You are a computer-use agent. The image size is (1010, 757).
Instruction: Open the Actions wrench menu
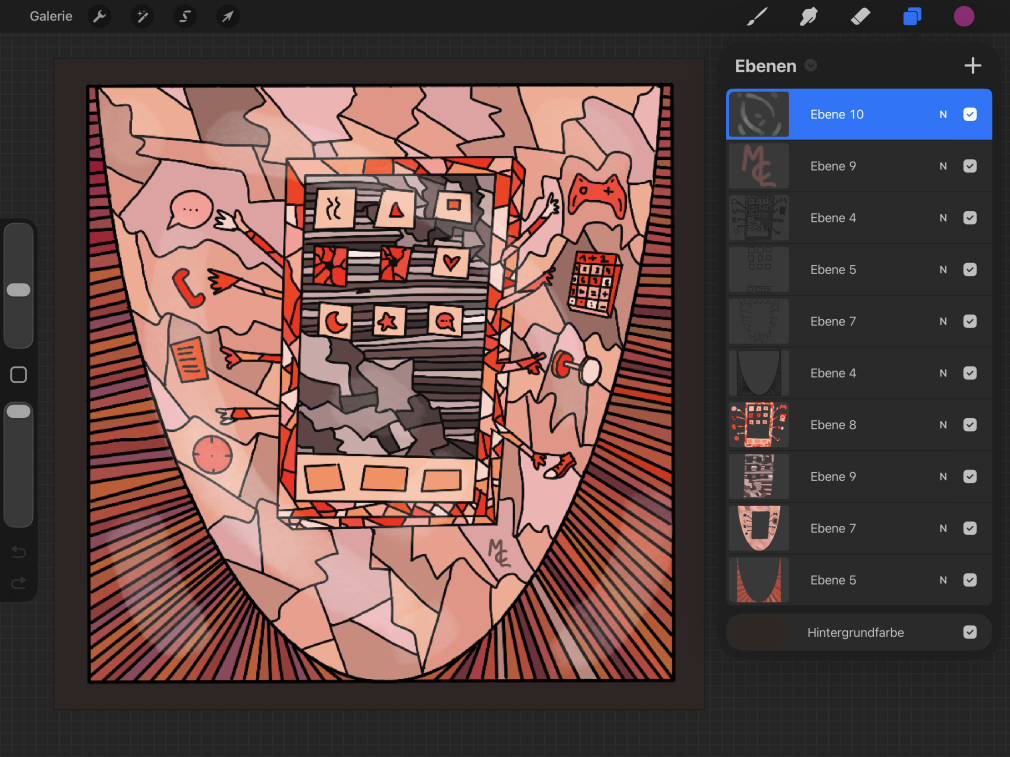pos(99,16)
